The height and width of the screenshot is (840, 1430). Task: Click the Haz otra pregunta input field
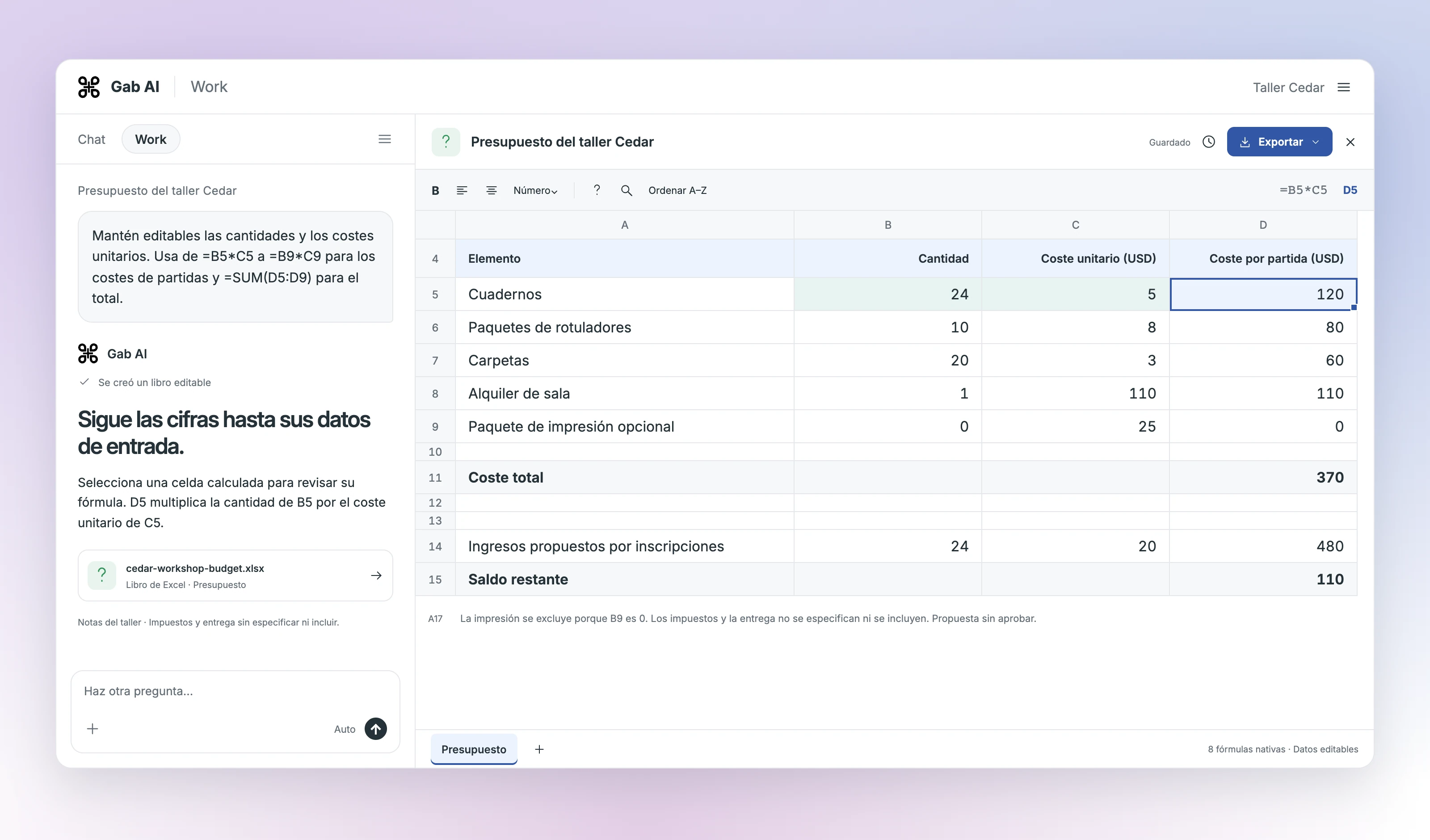tap(236, 691)
